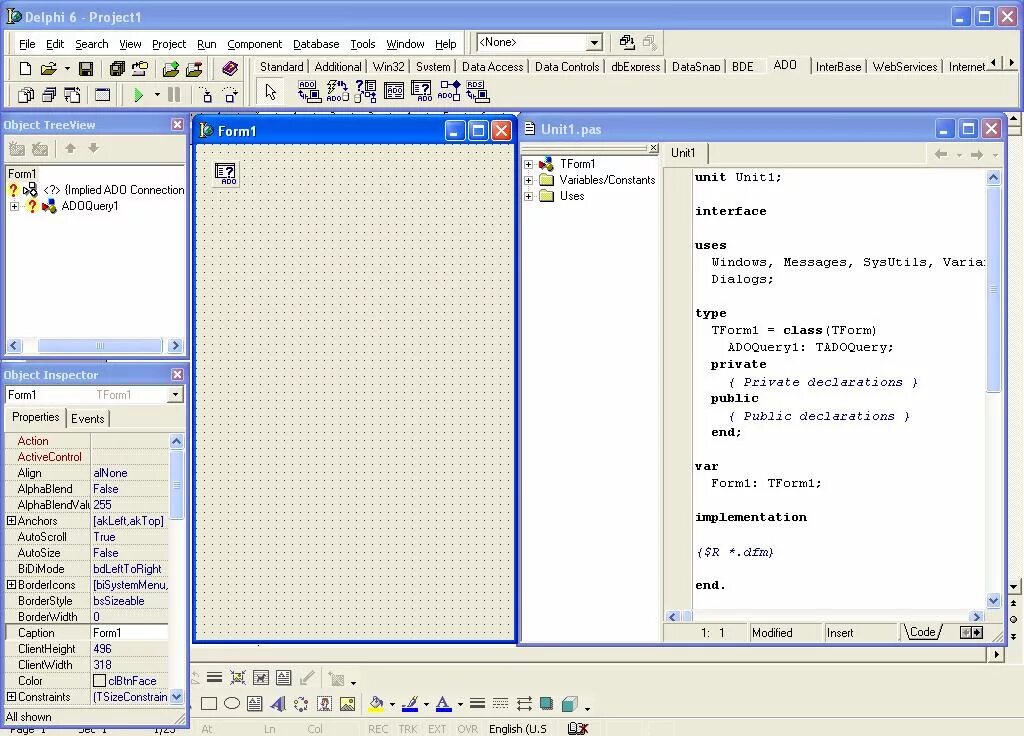Open the Project menu

pyautogui.click(x=168, y=44)
